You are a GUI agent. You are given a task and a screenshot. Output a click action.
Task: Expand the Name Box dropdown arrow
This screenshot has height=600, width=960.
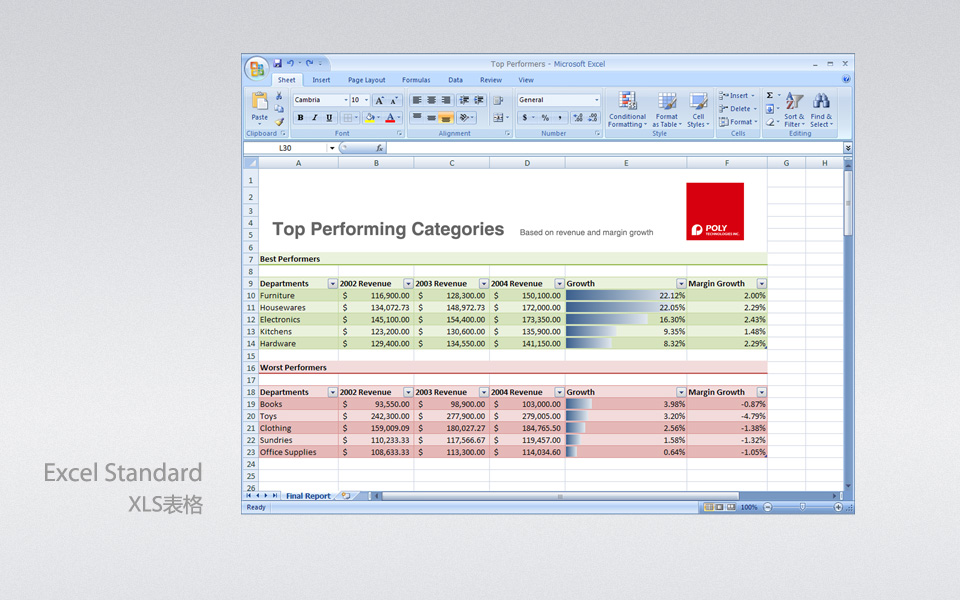pyautogui.click(x=332, y=148)
